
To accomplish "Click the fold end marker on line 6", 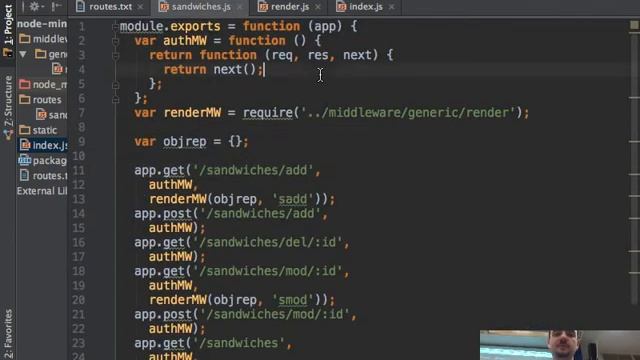I will coord(116,99).
